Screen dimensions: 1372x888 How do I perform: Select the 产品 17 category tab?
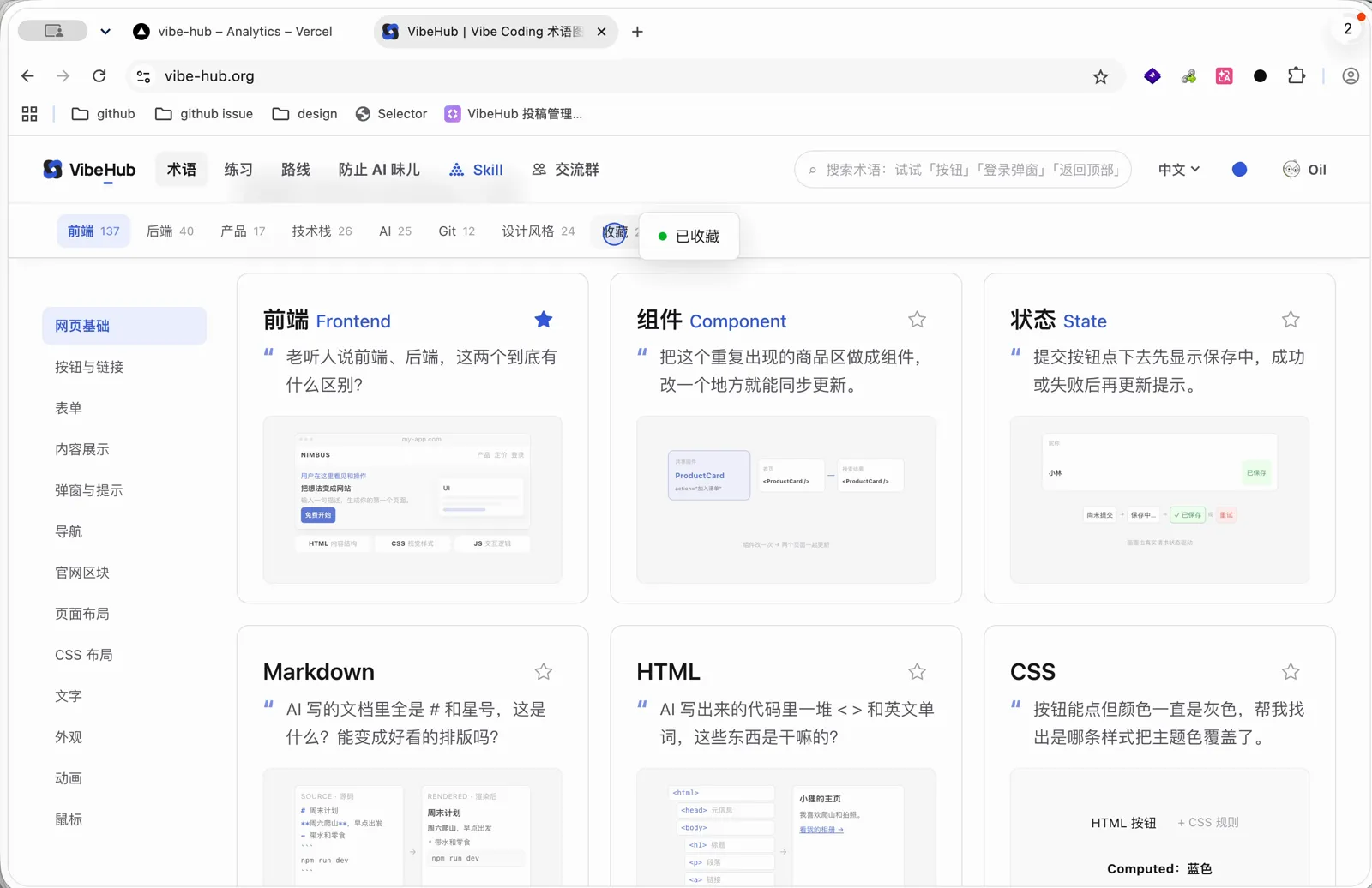click(243, 231)
